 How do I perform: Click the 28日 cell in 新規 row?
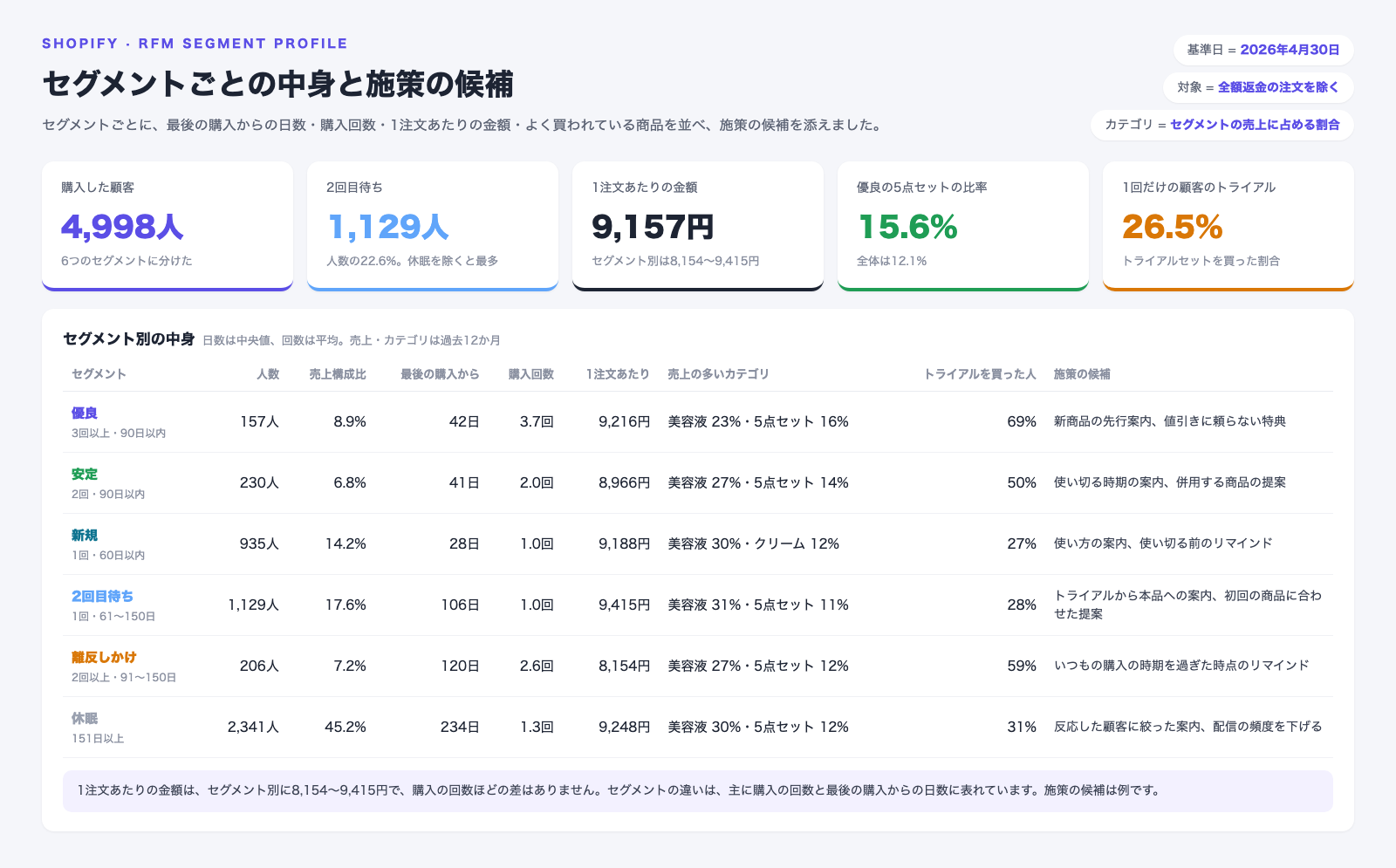(465, 544)
